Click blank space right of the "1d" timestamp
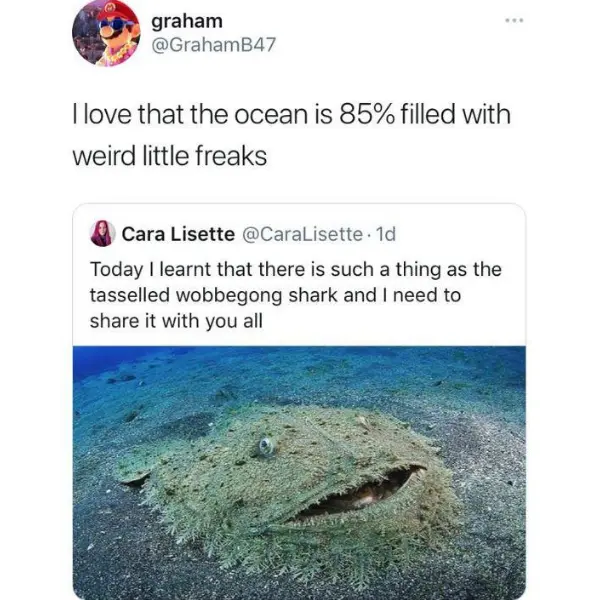The image size is (600, 600). point(460,234)
